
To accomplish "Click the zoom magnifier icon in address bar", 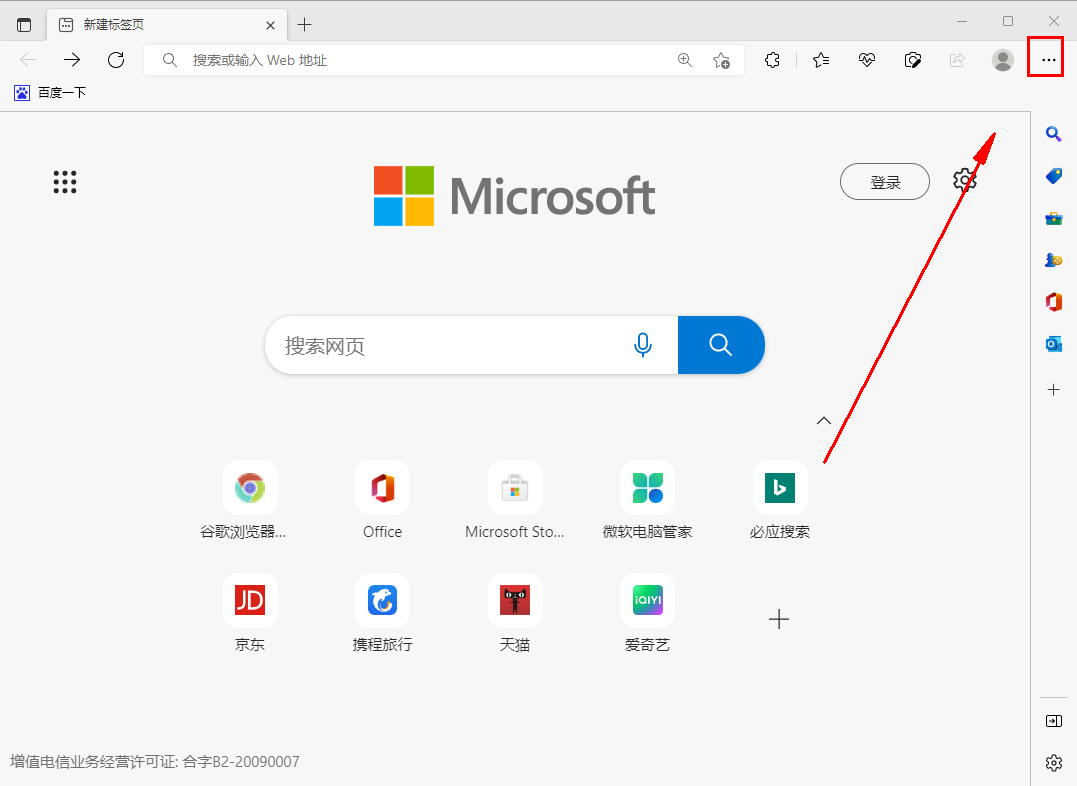I will click(685, 60).
